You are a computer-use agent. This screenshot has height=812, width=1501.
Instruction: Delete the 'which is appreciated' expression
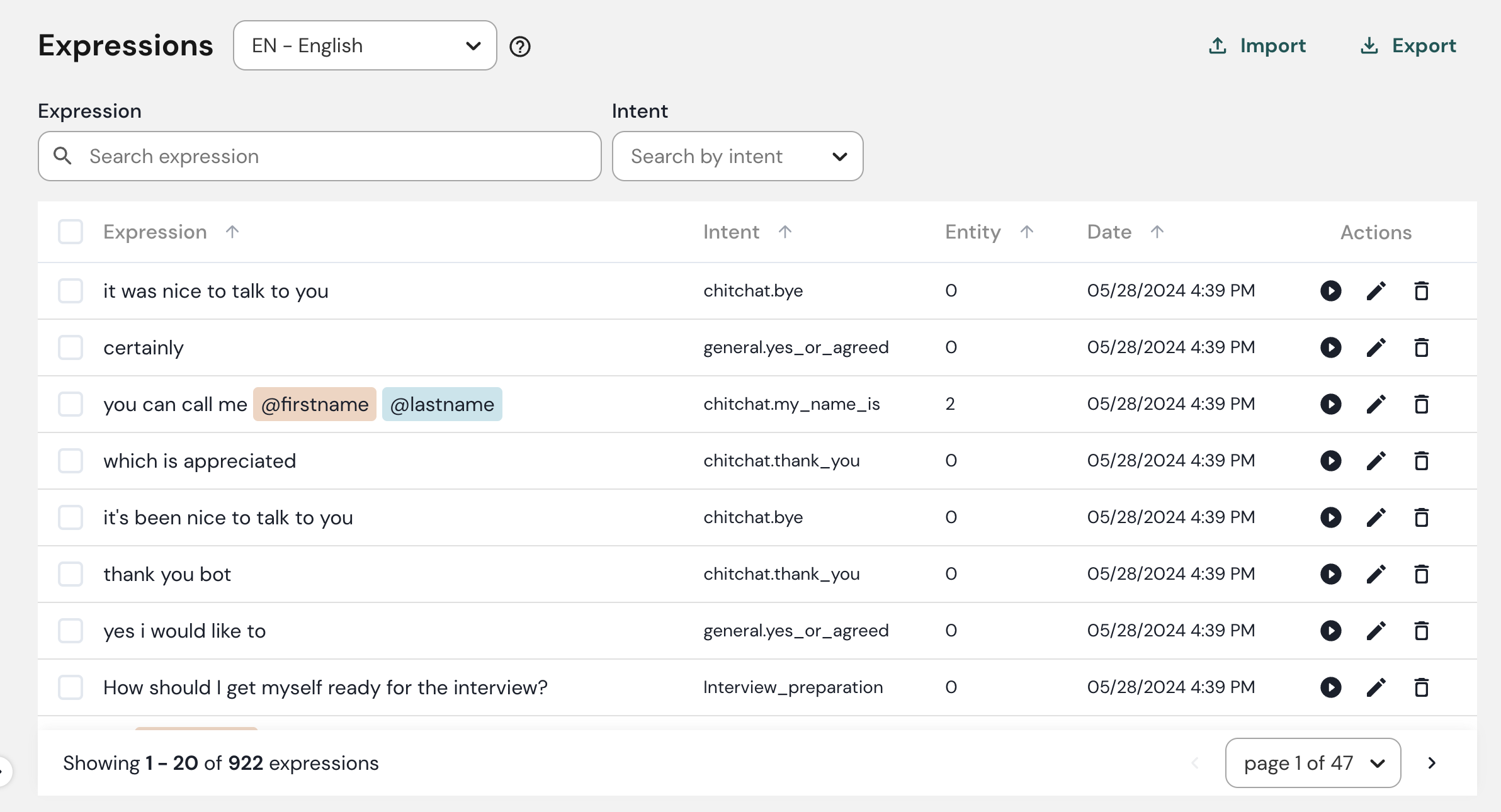point(1421,461)
